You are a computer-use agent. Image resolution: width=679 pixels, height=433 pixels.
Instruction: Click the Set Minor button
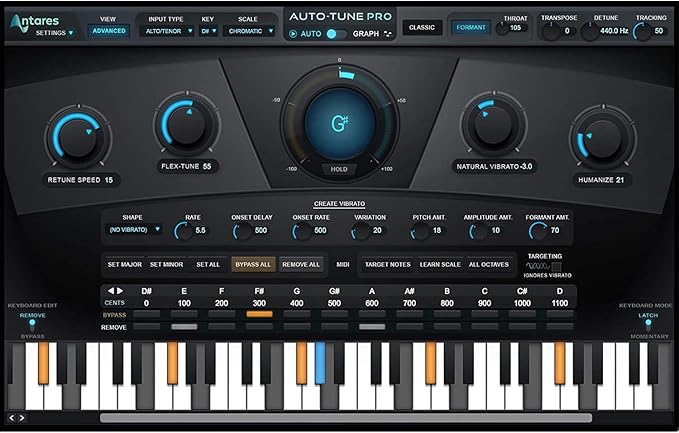(x=166, y=264)
